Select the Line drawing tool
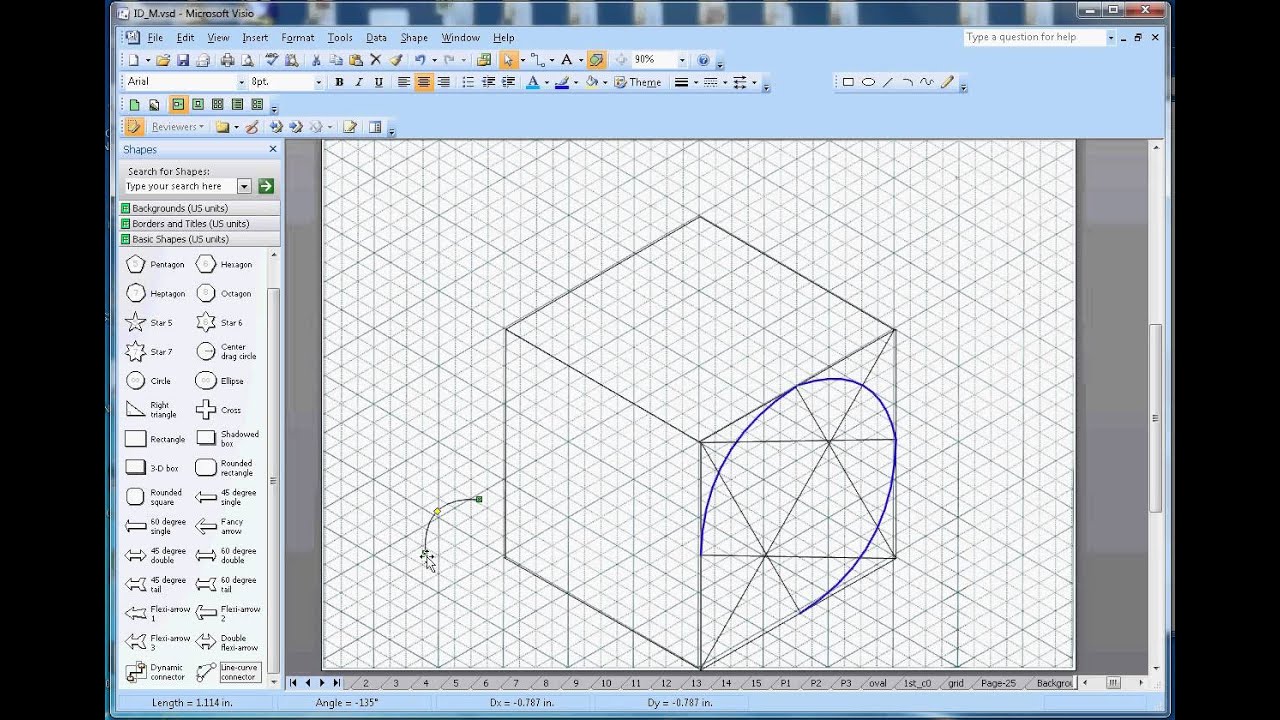1280x720 pixels. (x=888, y=82)
